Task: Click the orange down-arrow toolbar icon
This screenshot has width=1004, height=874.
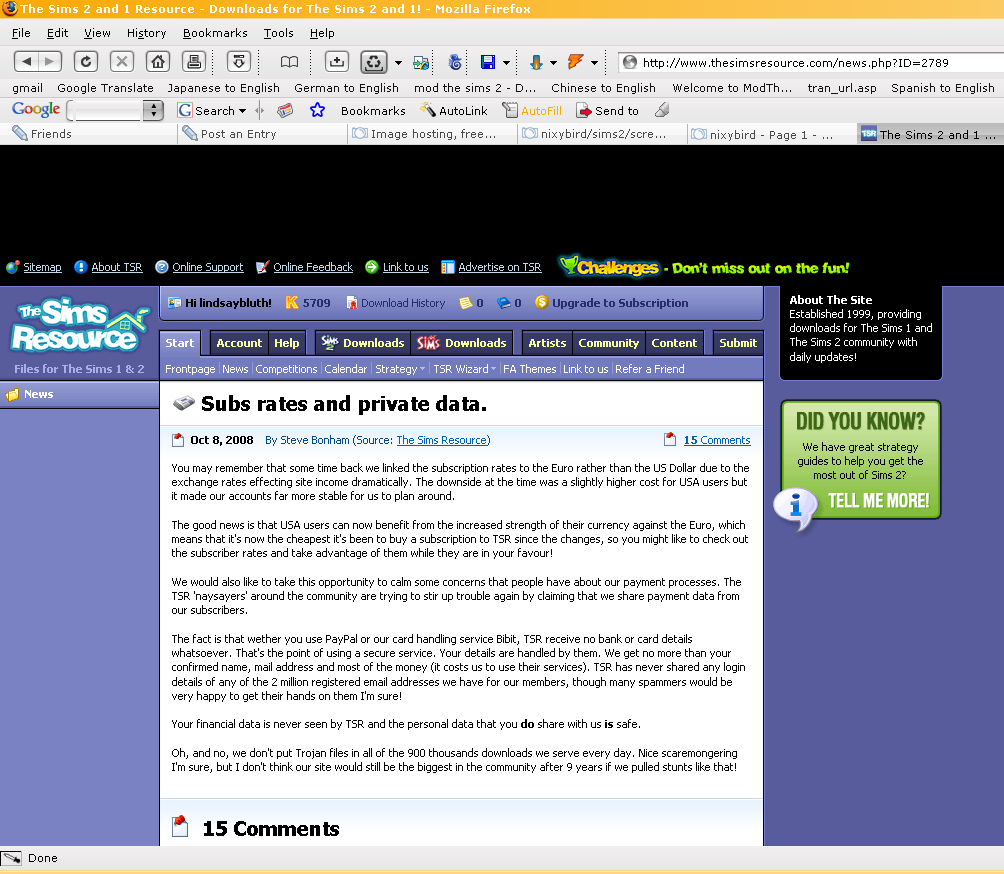Action: click(536, 62)
